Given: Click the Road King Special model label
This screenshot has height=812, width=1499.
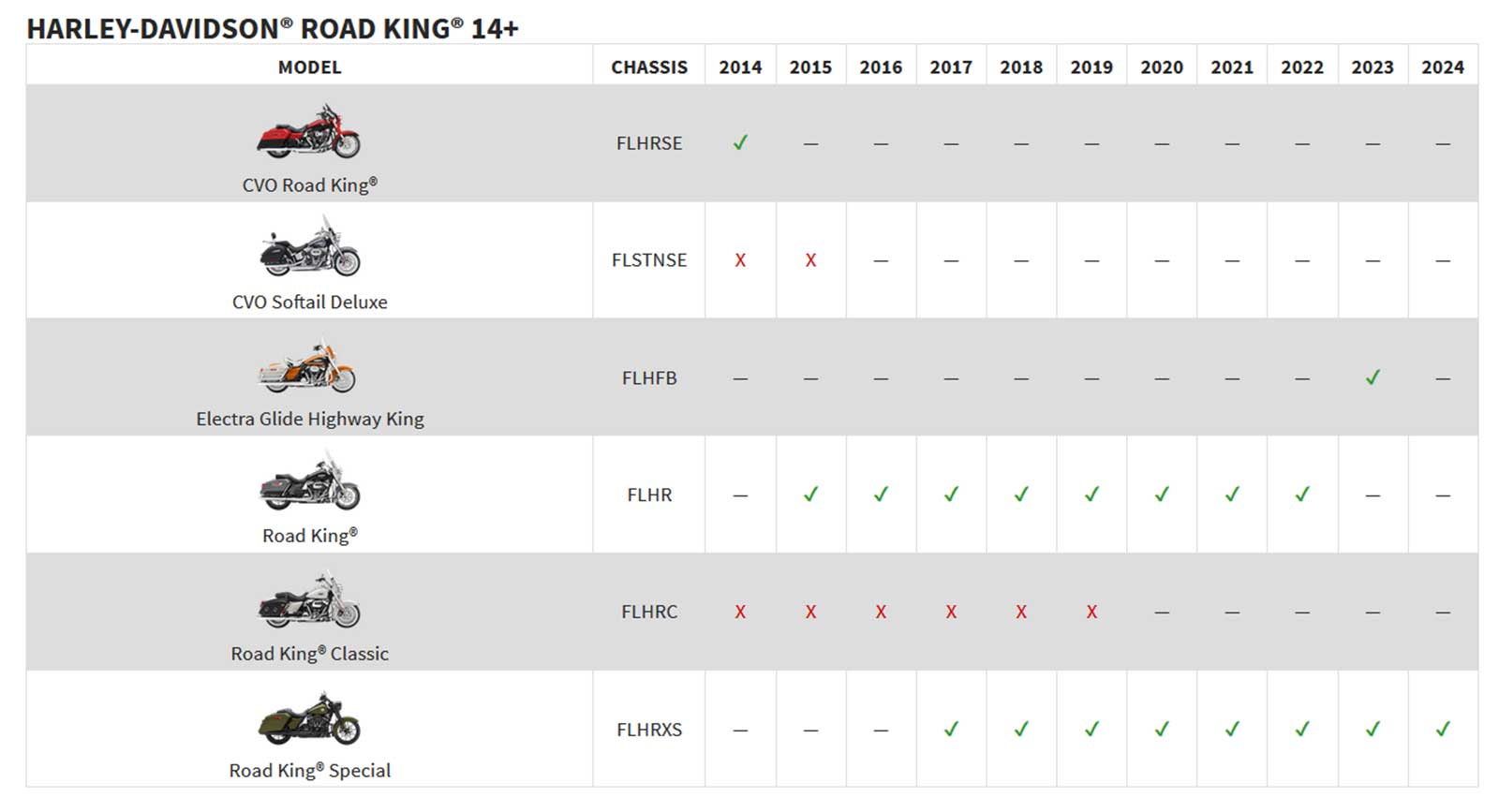Looking at the screenshot, I should 310,770.
